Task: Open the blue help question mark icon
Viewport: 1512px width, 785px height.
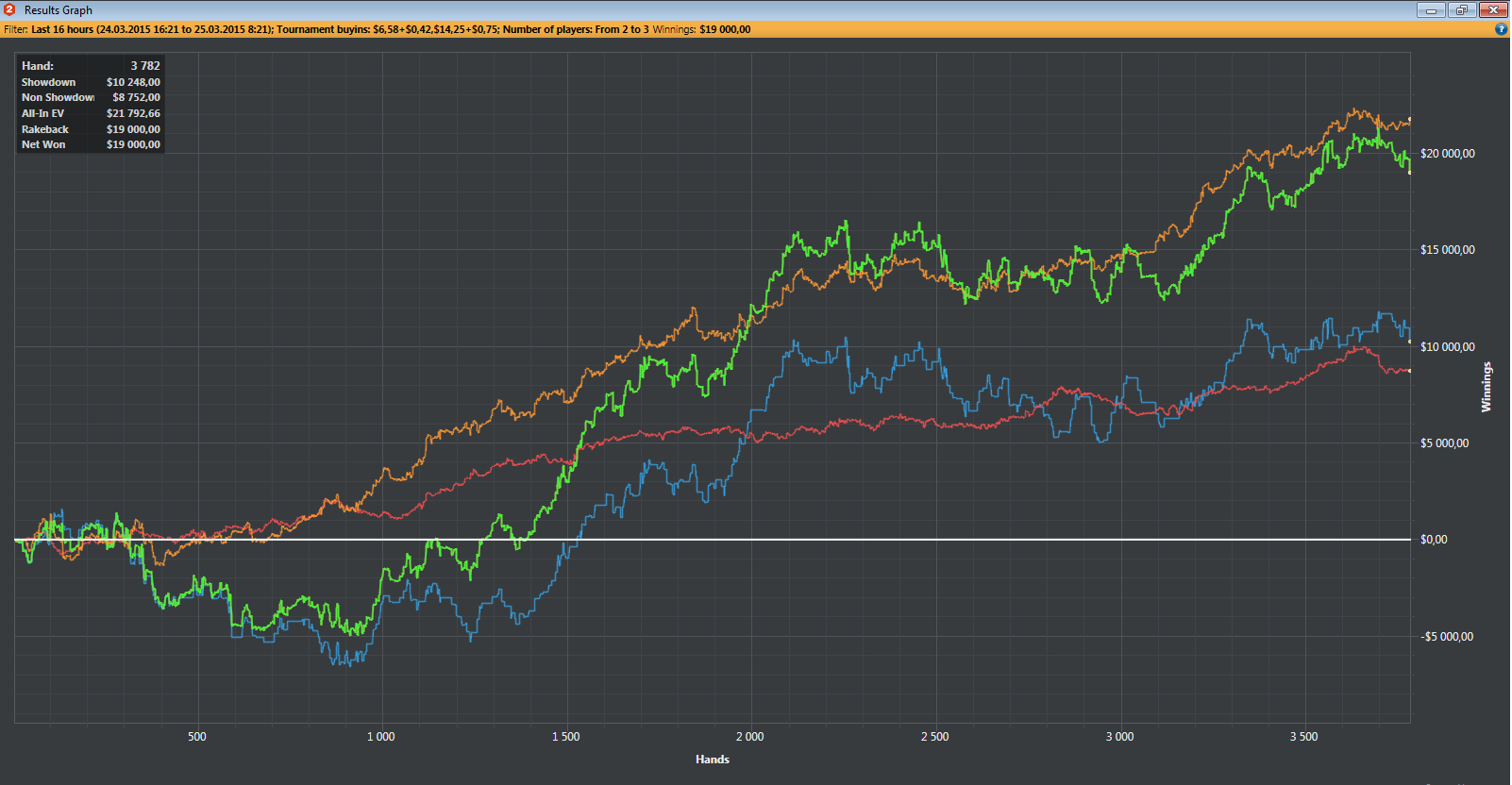Action: [1501, 29]
